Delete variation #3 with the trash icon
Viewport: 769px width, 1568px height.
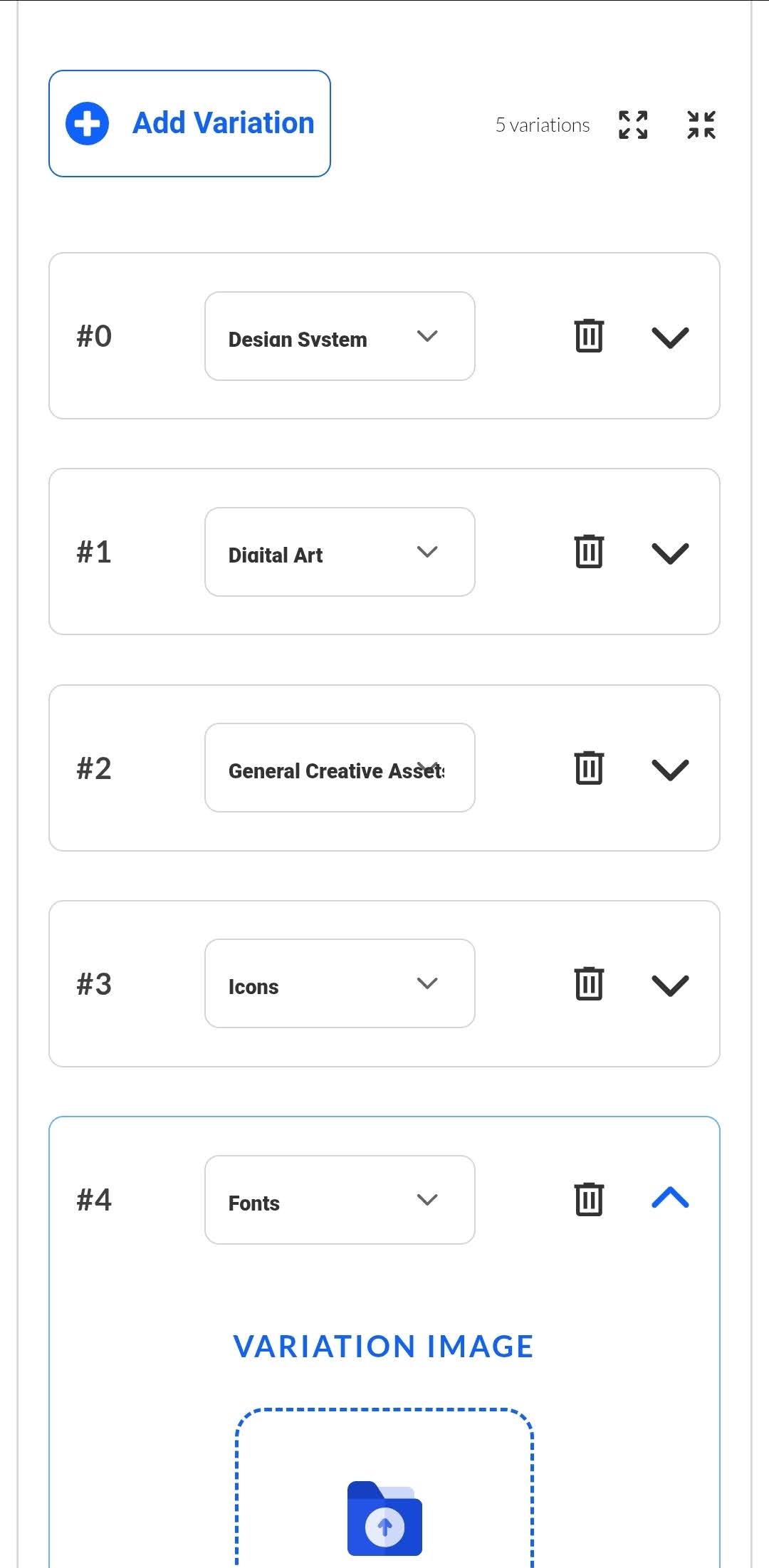(589, 983)
